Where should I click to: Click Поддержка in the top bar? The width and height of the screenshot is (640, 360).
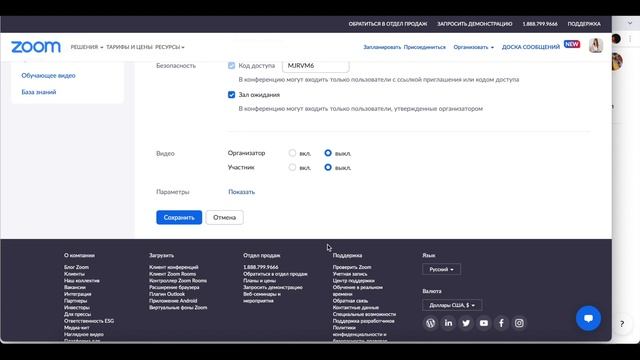pos(584,24)
